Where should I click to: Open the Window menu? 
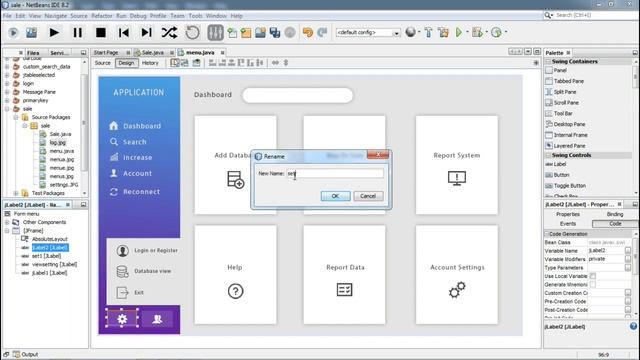point(216,16)
